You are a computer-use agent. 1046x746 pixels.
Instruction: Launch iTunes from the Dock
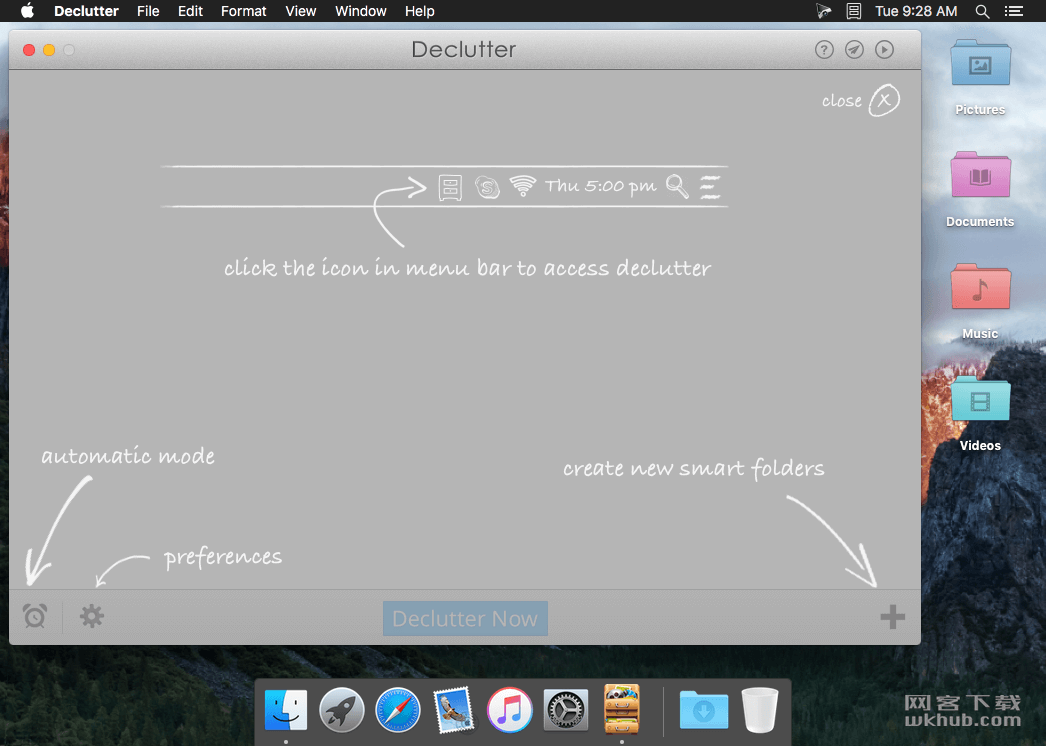click(x=510, y=710)
